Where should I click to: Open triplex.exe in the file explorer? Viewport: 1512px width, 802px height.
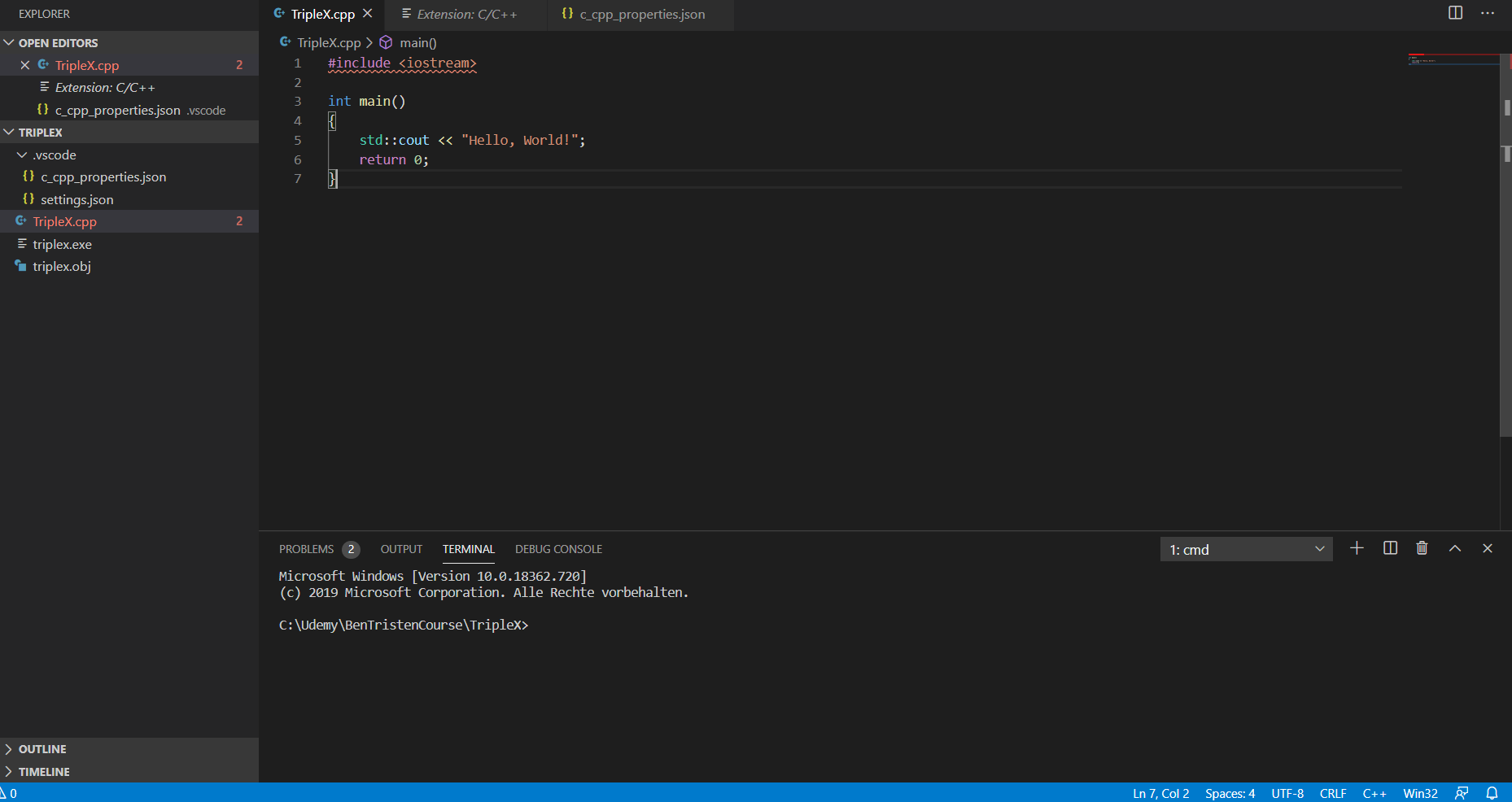tap(62, 244)
